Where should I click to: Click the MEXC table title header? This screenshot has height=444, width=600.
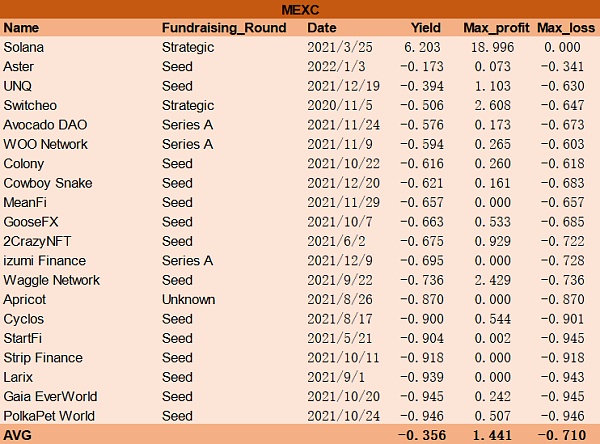click(300, 10)
